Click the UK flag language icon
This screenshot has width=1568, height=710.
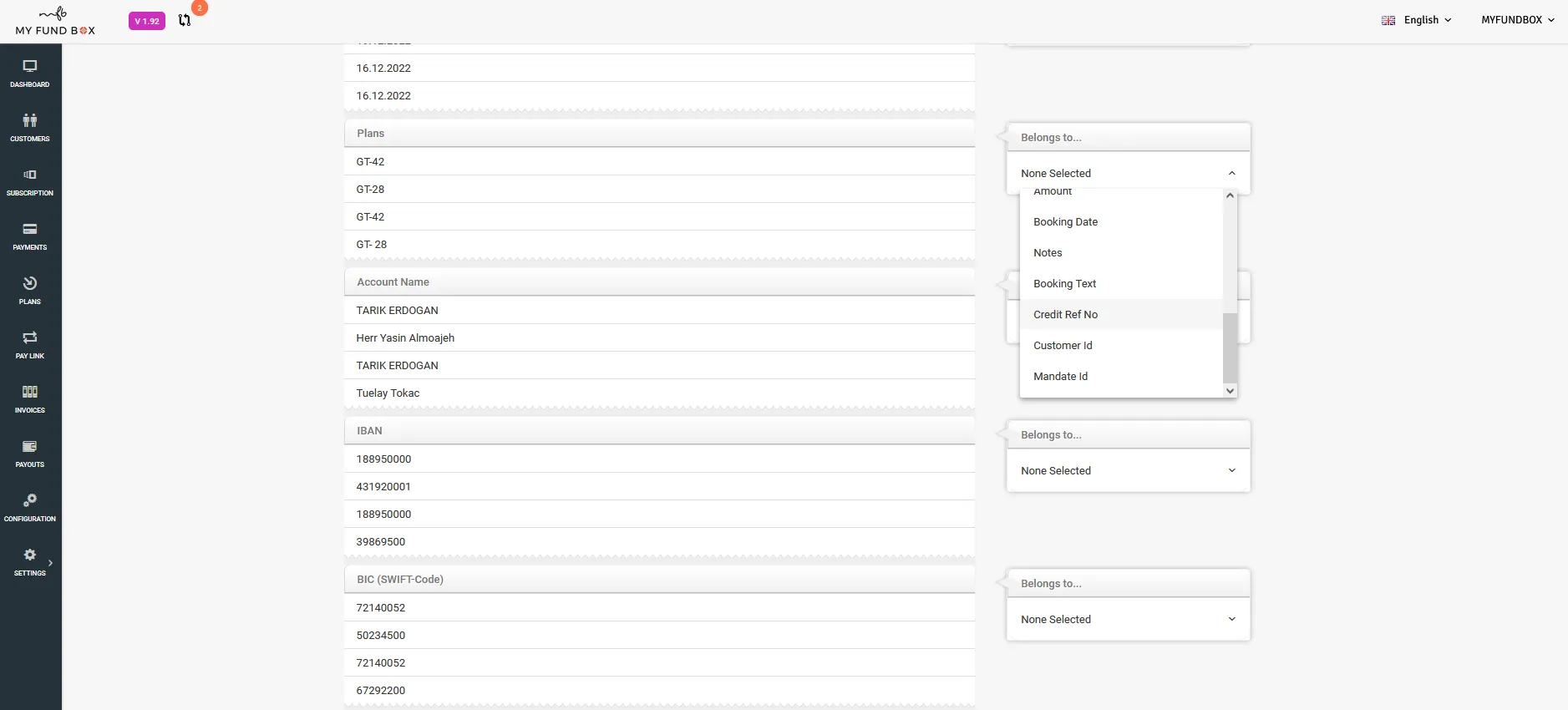[1388, 20]
